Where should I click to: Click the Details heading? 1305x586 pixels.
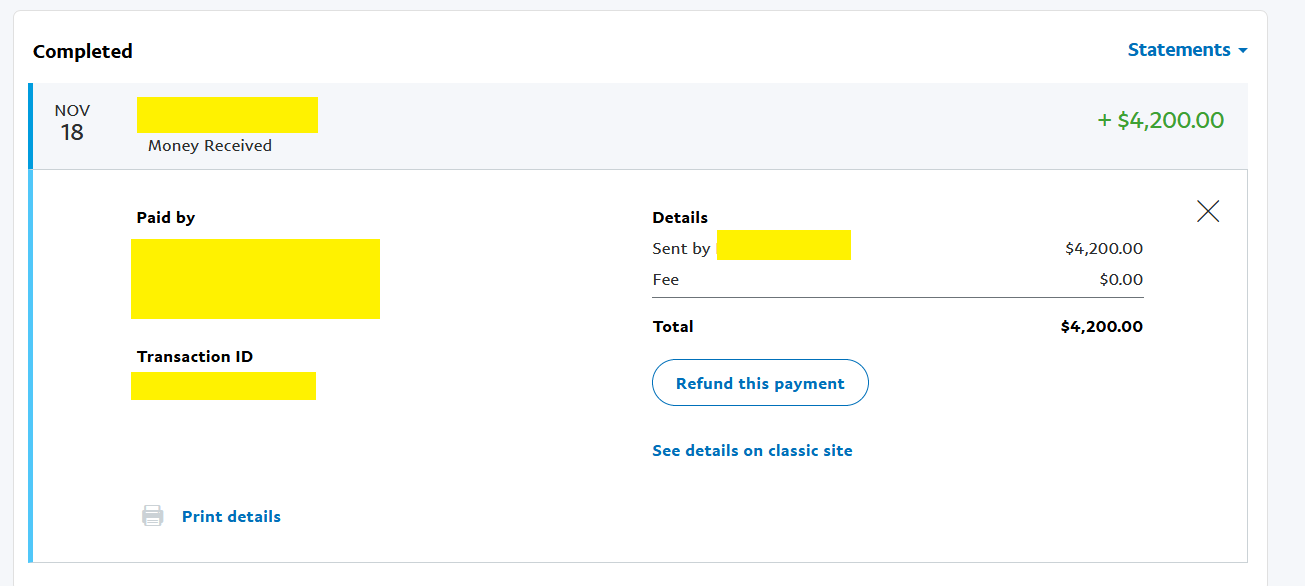[680, 218]
